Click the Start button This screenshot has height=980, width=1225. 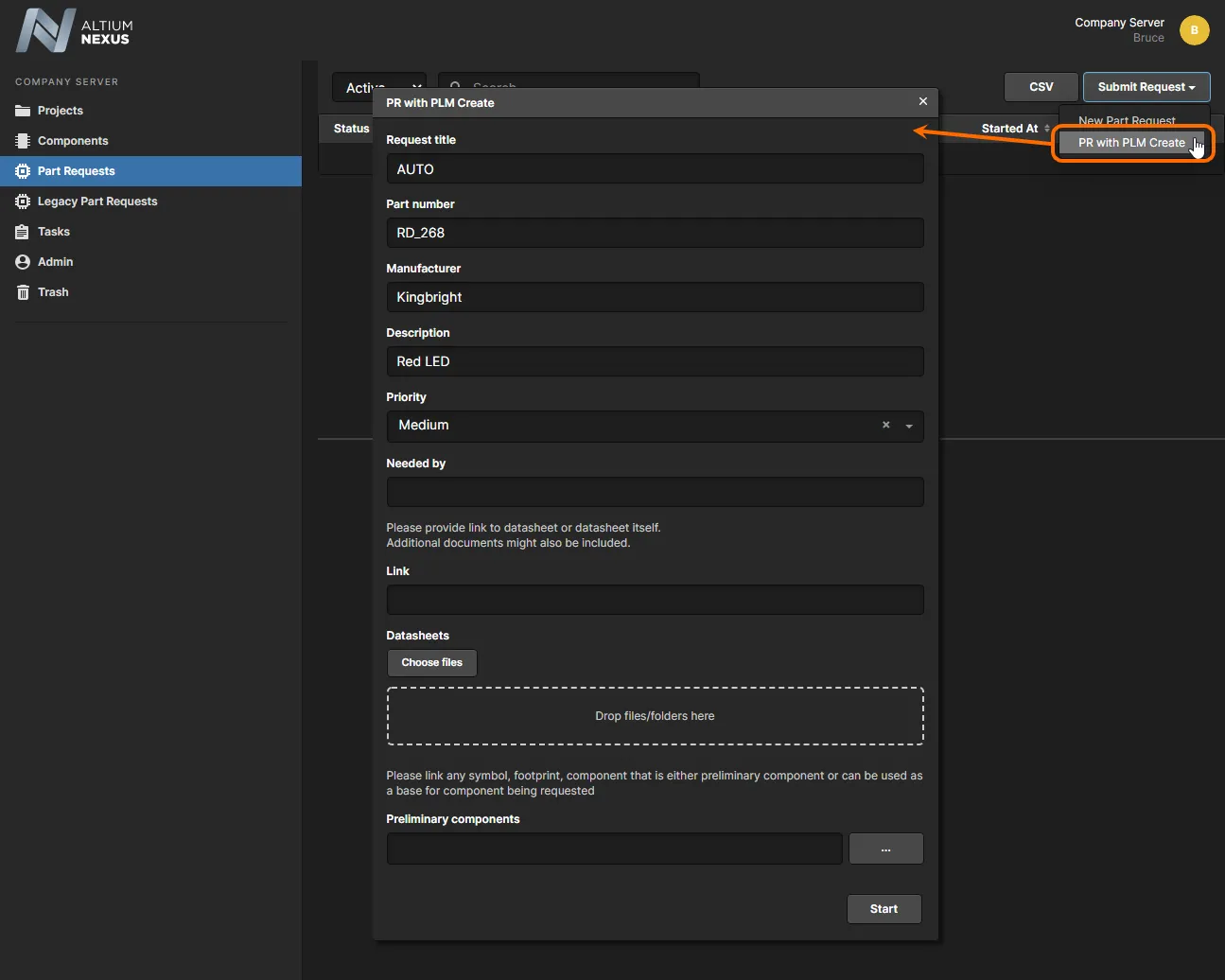tap(884, 909)
